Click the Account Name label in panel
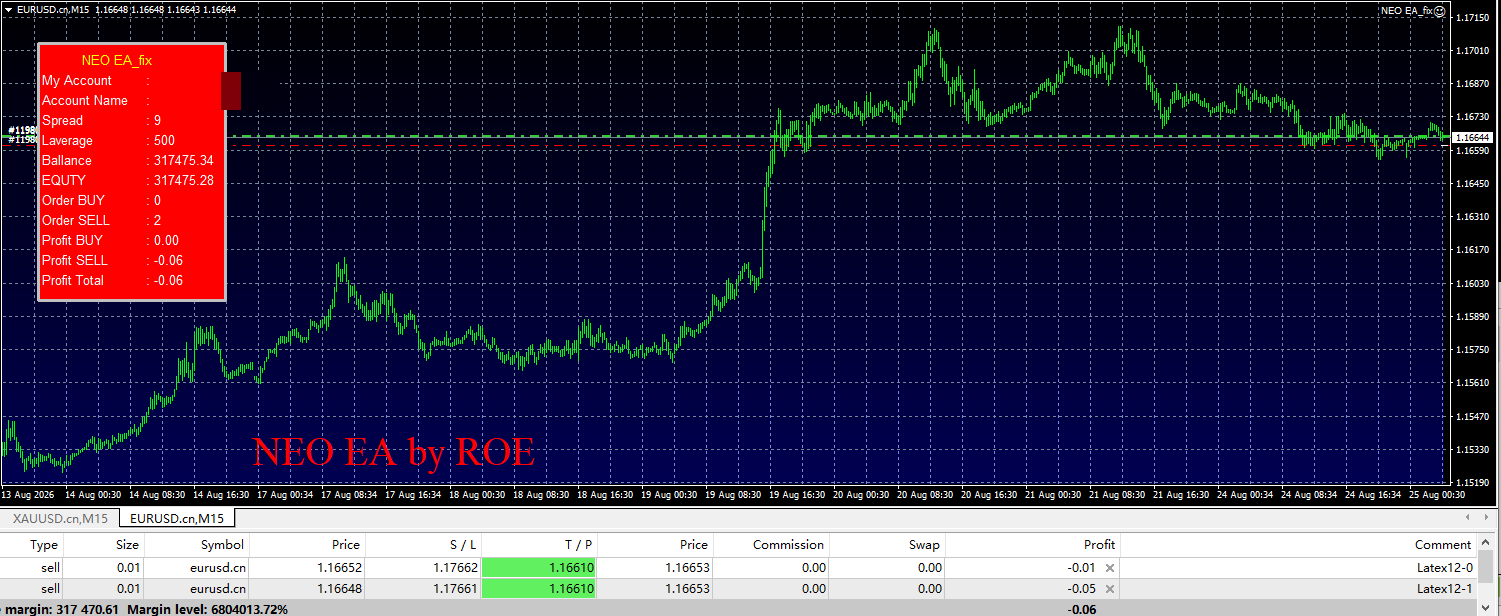 click(x=85, y=100)
